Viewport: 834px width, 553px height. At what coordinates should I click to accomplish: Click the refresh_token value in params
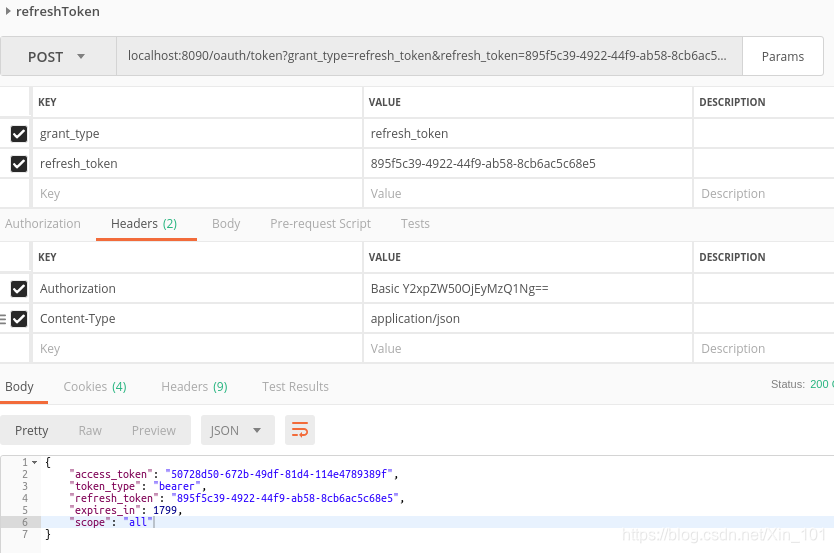(x=483, y=164)
